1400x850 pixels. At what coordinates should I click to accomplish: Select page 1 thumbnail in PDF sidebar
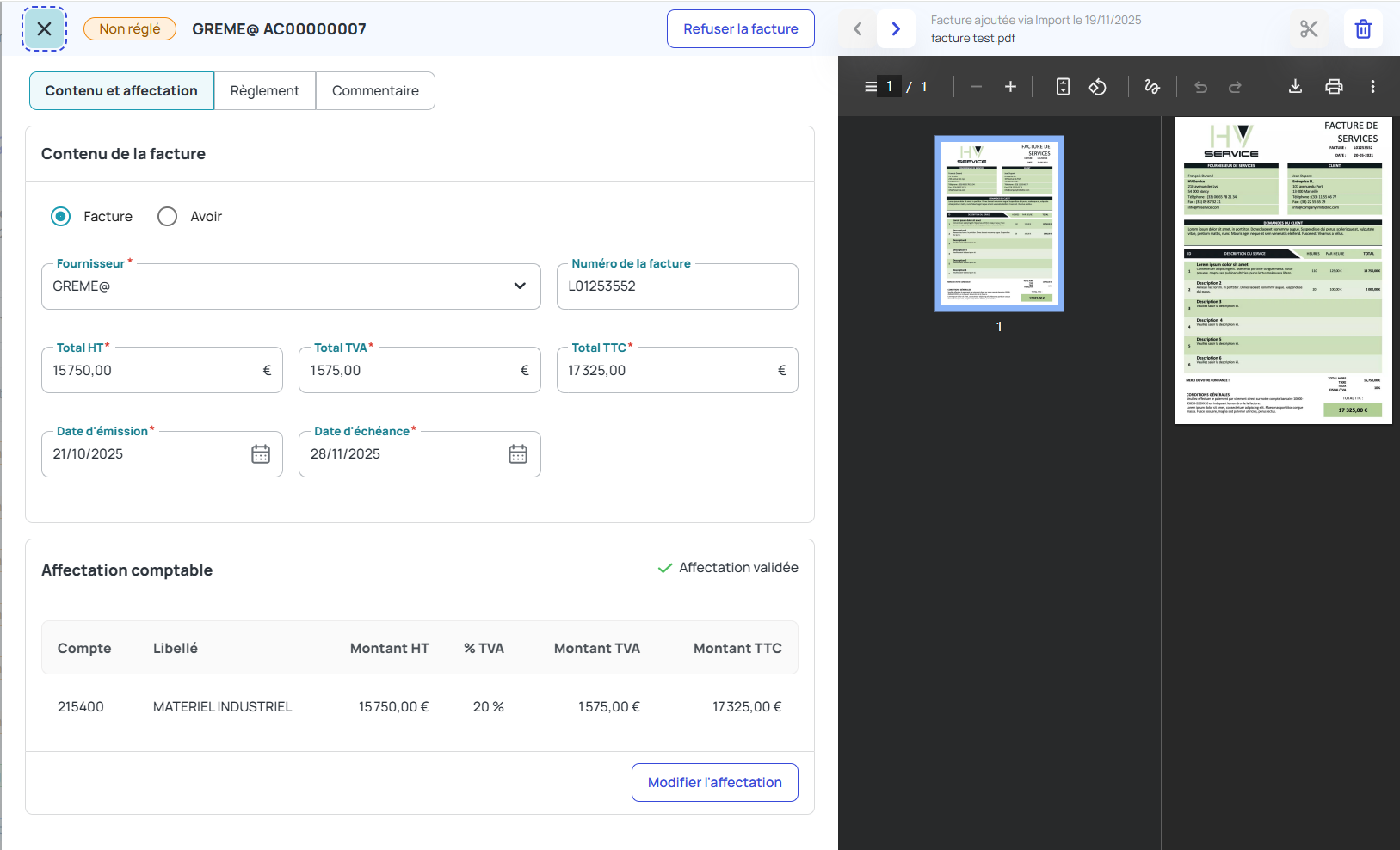pos(999,224)
